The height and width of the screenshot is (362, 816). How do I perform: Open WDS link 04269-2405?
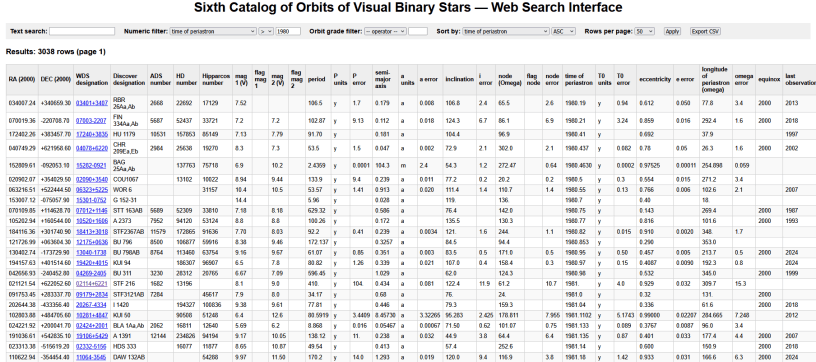point(92,273)
